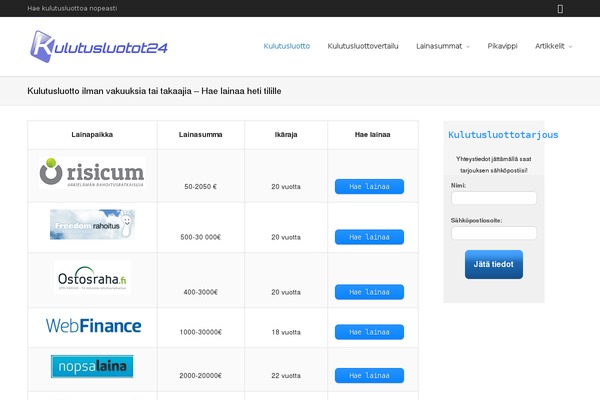
Task: Open the Pikavippi menu item
Action: 502,46
